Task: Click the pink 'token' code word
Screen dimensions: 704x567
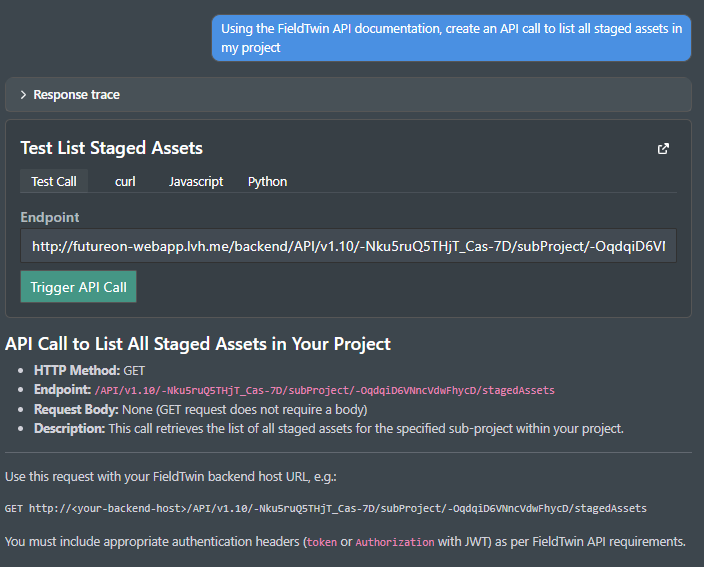Action: point(322,542)
